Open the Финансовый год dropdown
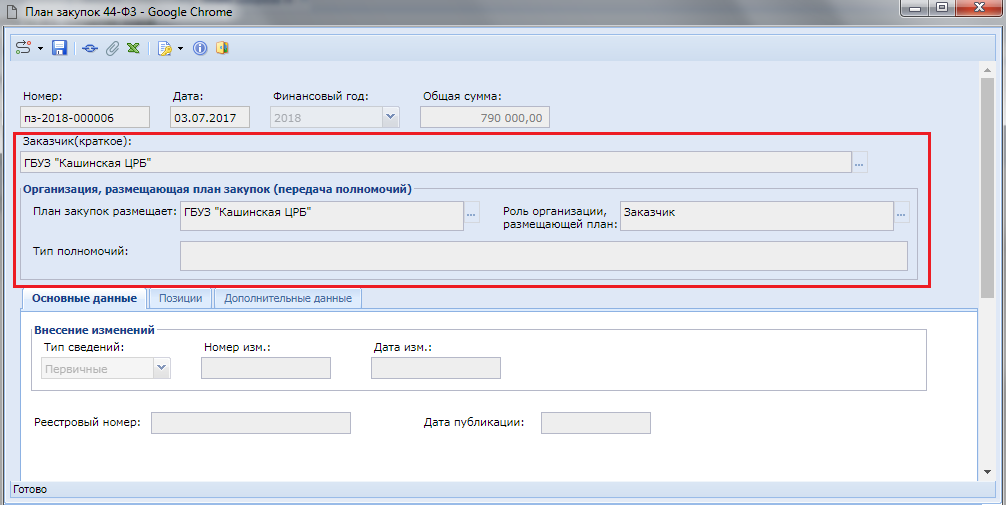1006x505 pixels. (390, 118)
